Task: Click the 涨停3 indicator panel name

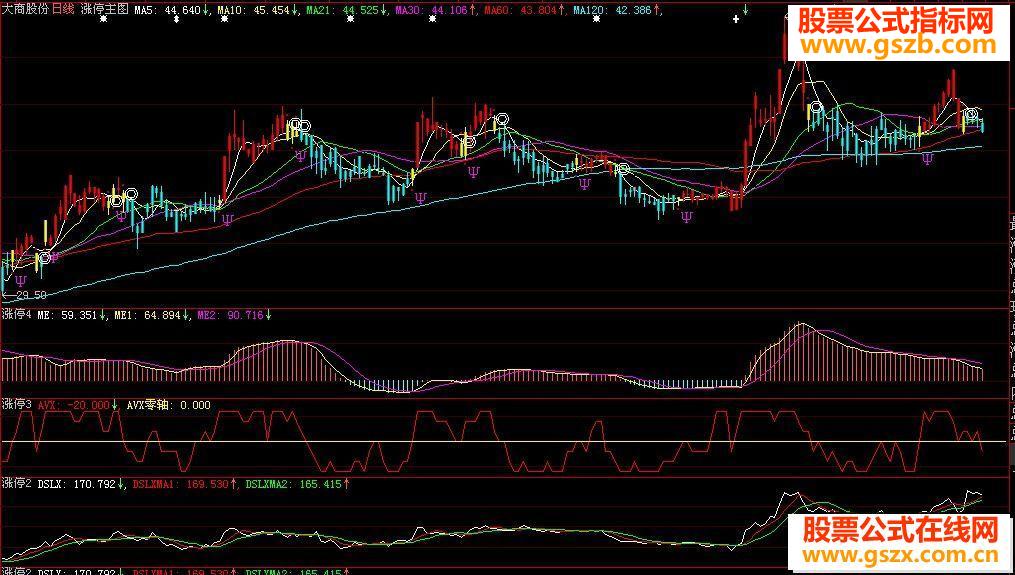Action: [17, 405]
